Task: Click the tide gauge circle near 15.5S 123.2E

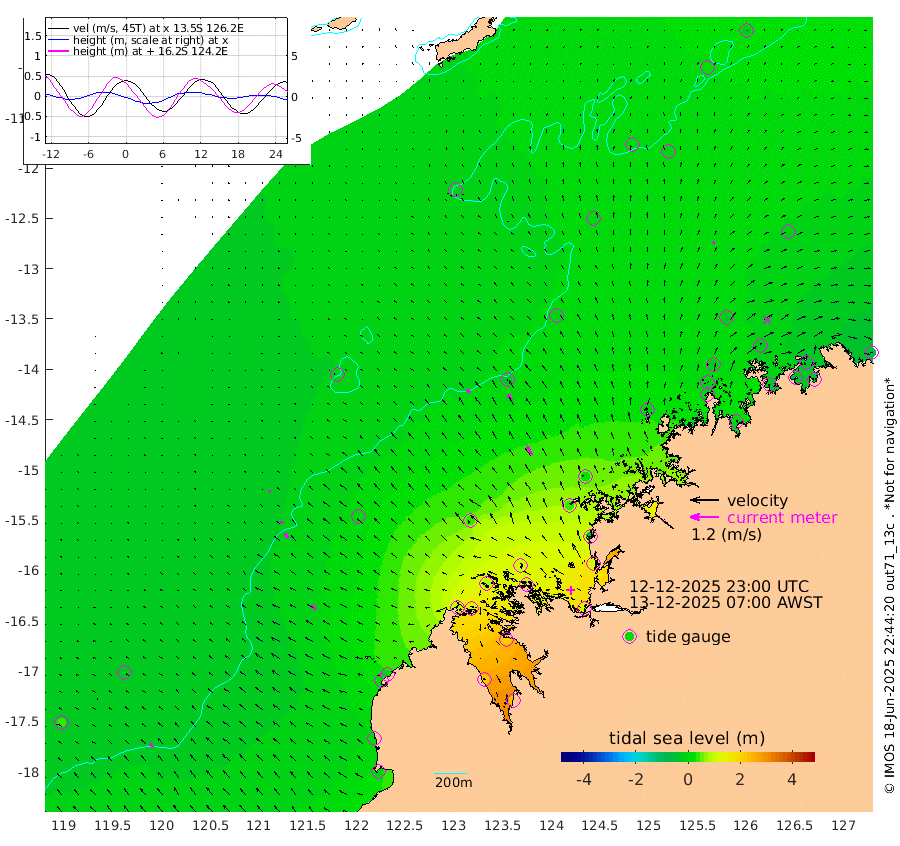Action: (x=470, y=521)
